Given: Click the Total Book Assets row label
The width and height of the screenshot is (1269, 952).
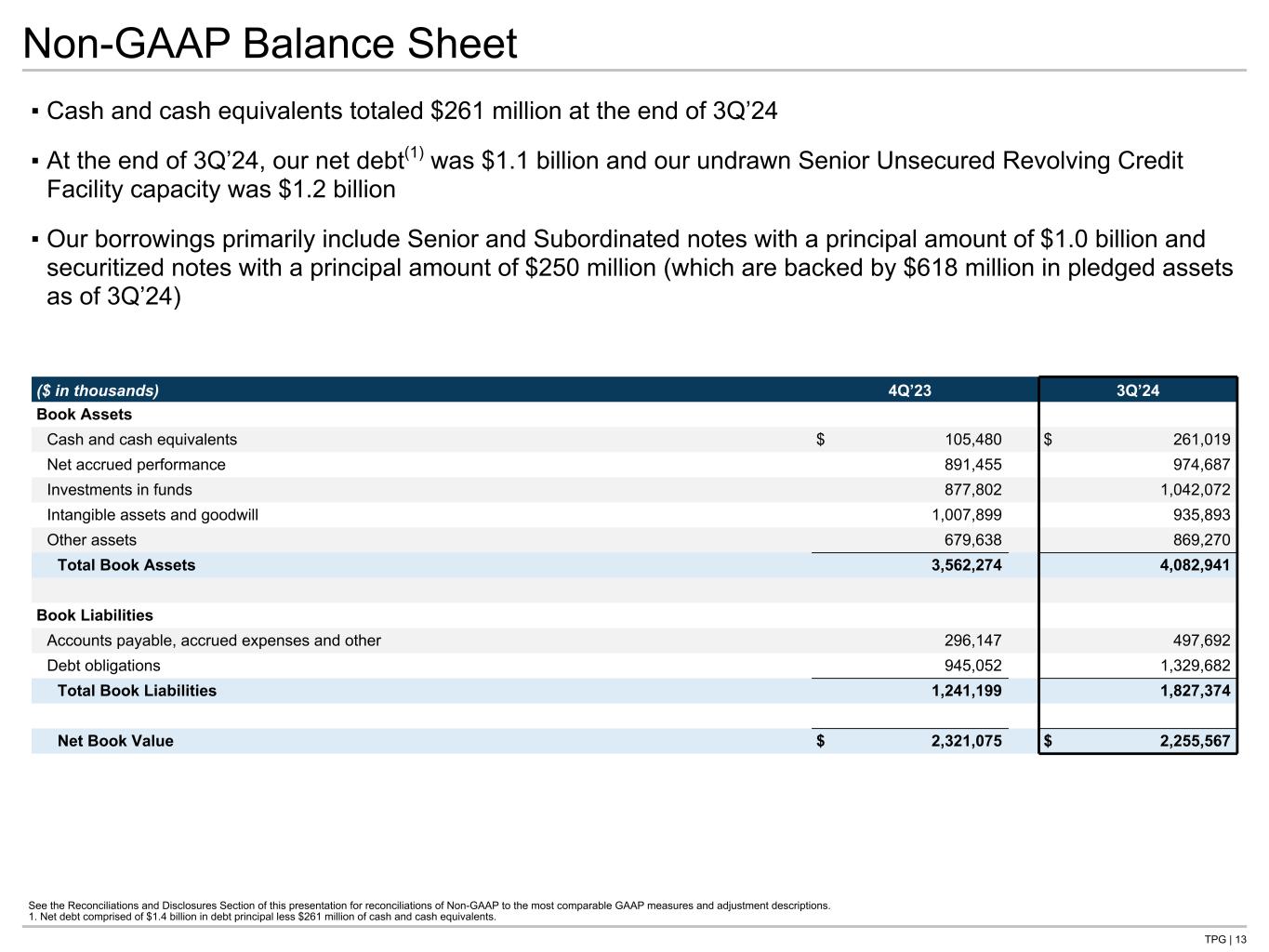Looking at the screenshot, I should tap(126, 565).
